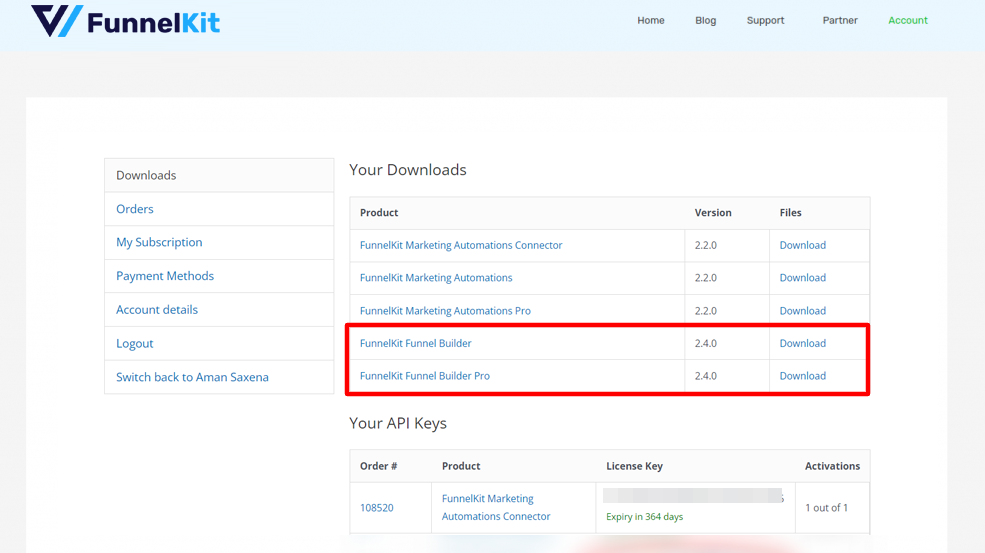Open FunnelKit Marketing Automations Connector product link
The width and height of the screenshot is (985, 553).
pos(460,245)
